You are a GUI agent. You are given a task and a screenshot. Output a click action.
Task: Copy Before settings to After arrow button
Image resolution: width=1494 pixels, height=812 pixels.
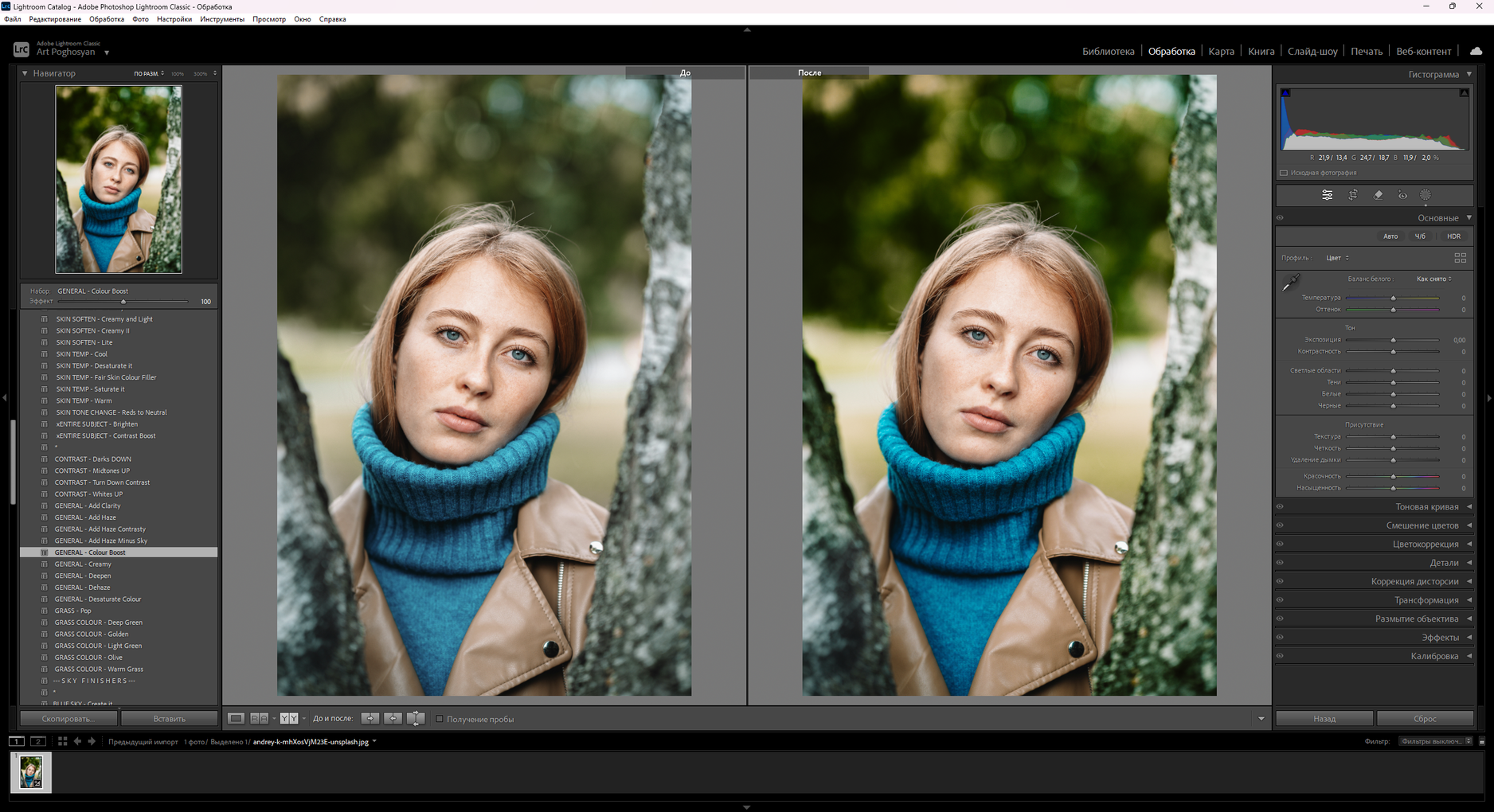[x=370, y=719]
